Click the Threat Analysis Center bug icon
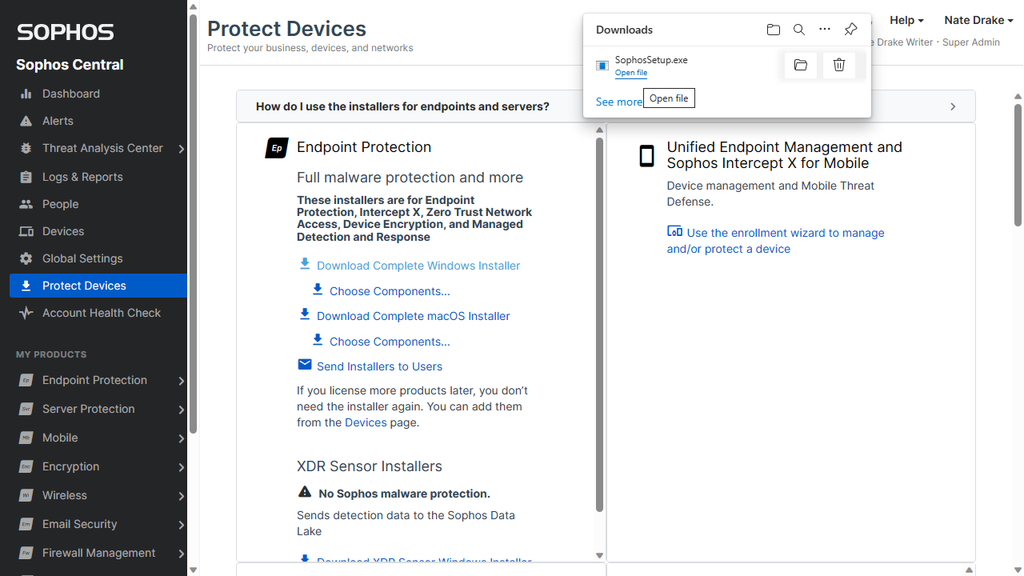Image resolution: width=1024 pixels, height=576 pixels. pos(26,148)
